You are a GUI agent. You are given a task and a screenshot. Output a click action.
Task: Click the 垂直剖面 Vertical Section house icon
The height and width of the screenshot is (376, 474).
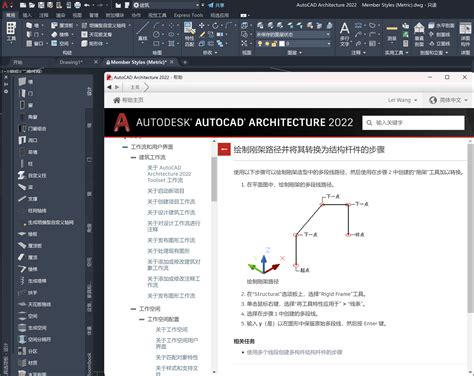click(419, 34)
